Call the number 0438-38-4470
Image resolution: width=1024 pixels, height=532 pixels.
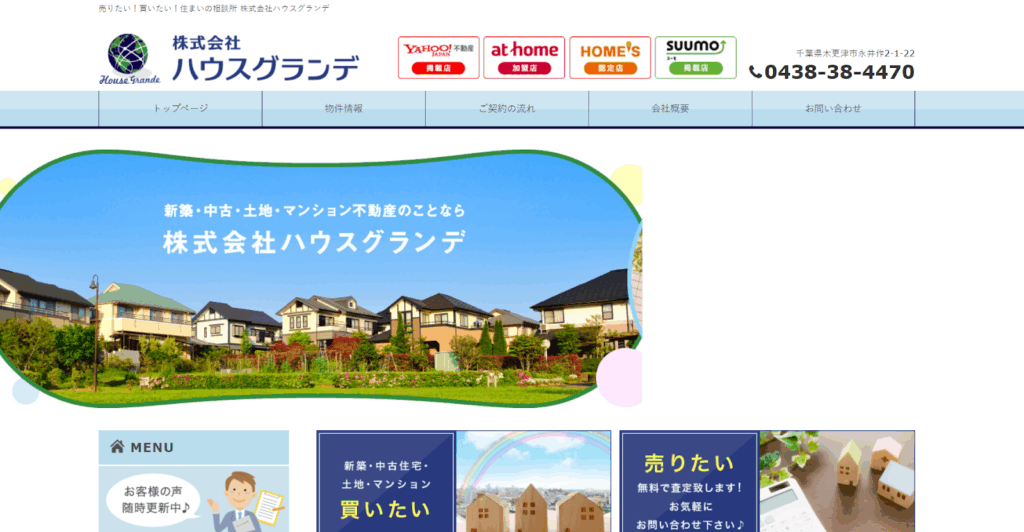[839, 72]
